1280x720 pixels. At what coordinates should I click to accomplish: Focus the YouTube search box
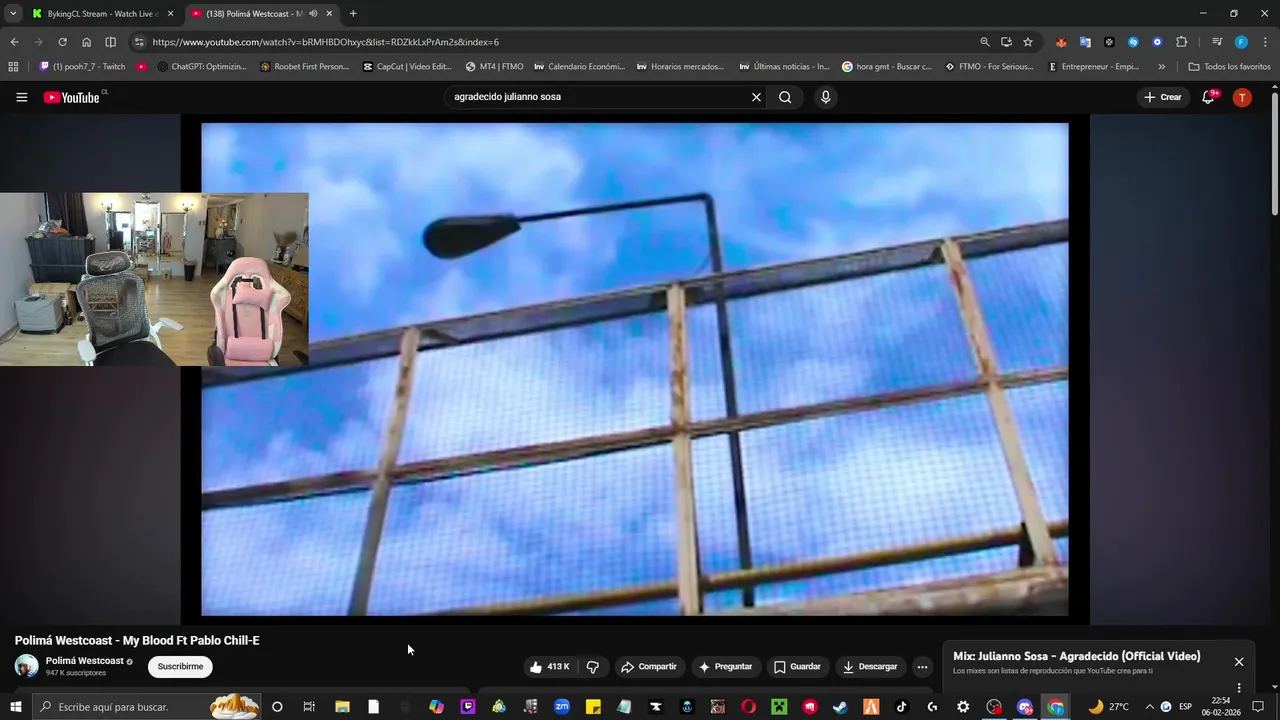(x=600, y=97)
